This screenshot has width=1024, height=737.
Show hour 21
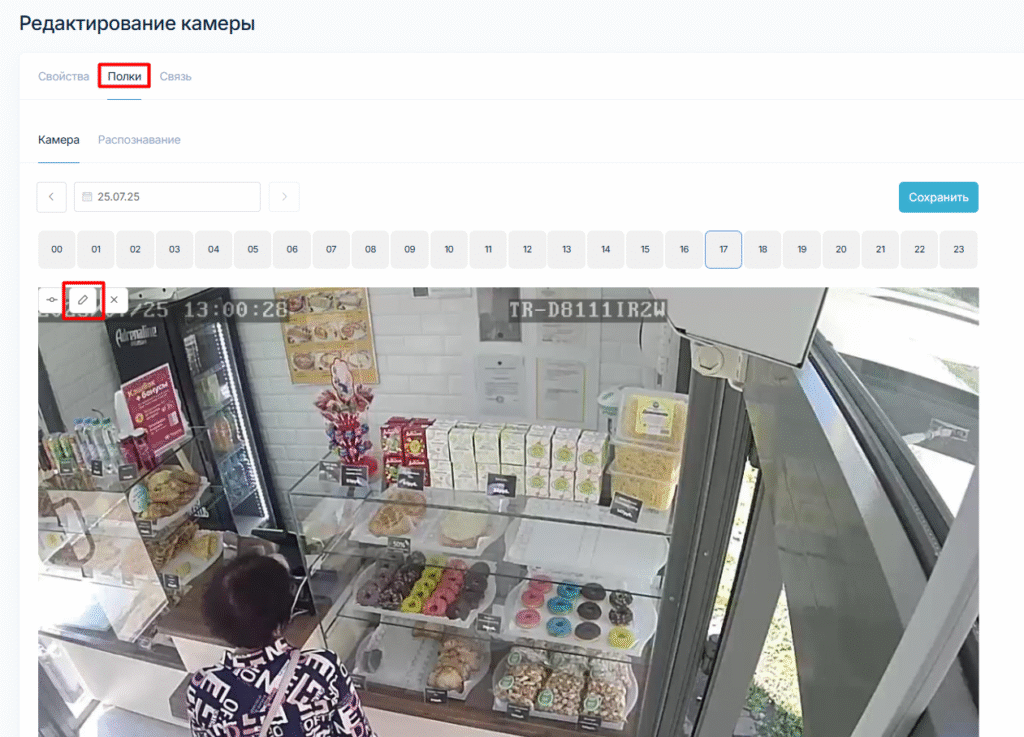pos(880,249)
